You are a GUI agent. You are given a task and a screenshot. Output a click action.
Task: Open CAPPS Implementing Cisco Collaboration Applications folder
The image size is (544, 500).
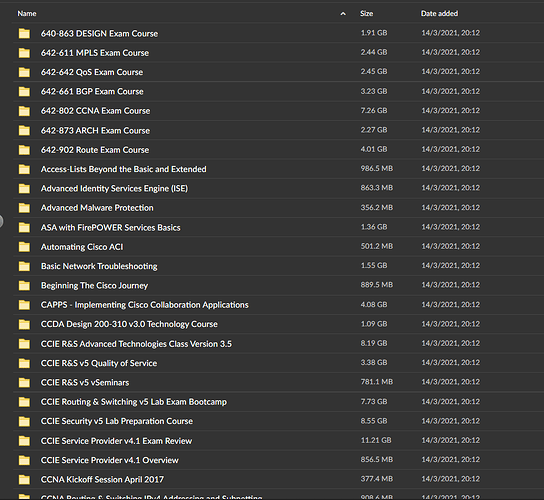point(279,305)
